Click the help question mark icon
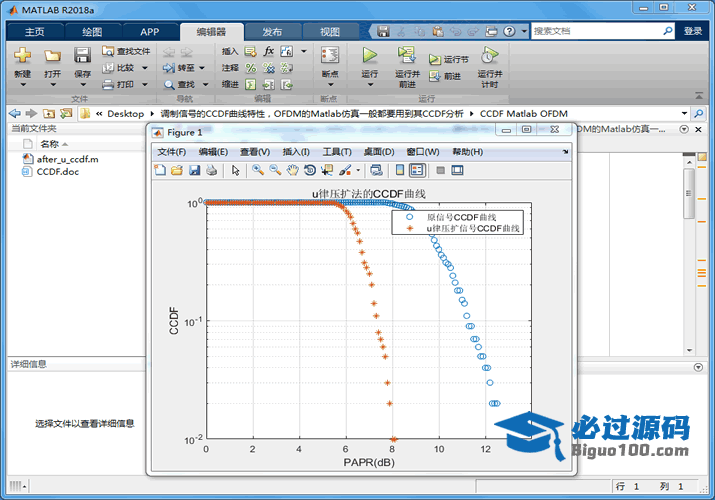 [x=509, y=31]
